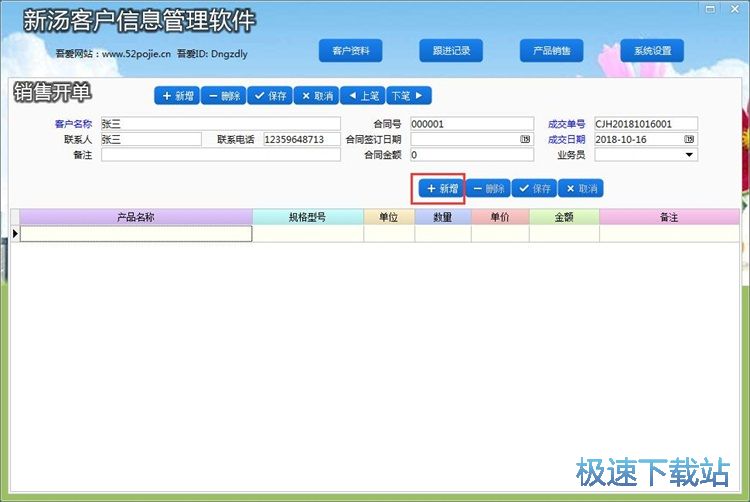Screen dimensions: 750x502
Task: Save product row with lower 保存
Action: click(x=534, y=188)
